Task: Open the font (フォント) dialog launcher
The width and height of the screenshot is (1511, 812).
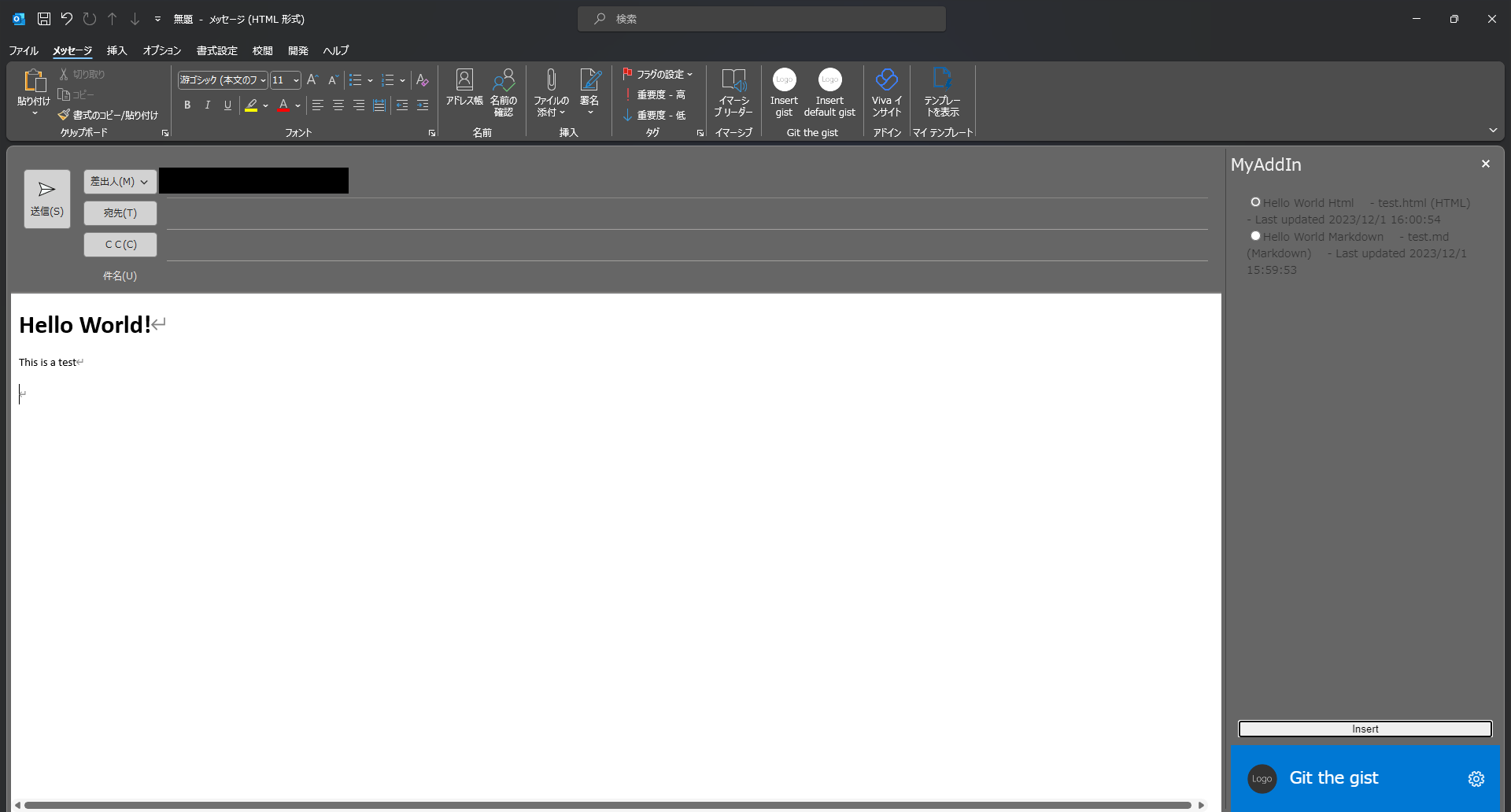Action: [x=432, y=133]
